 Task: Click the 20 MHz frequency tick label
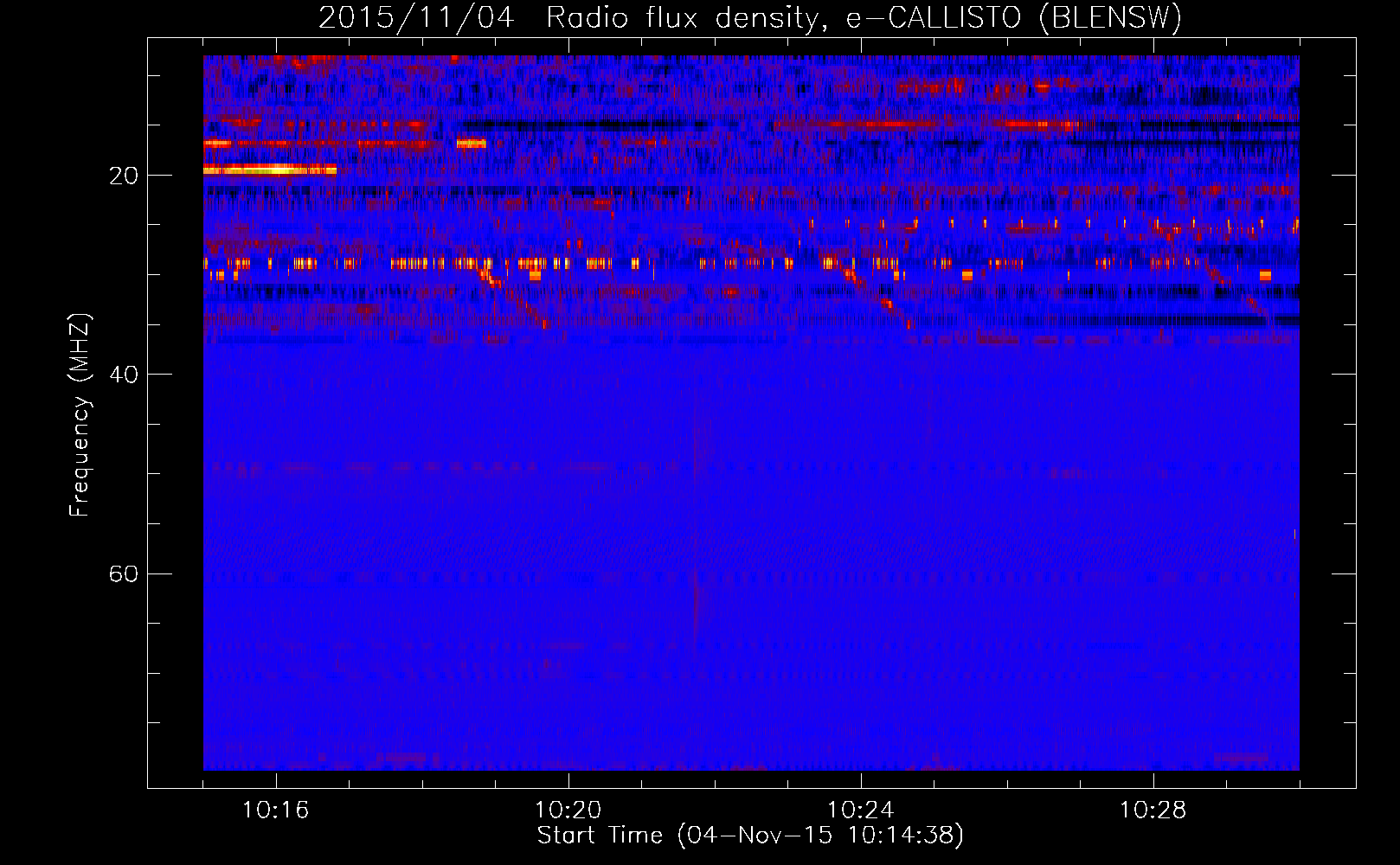pos(124,176)
